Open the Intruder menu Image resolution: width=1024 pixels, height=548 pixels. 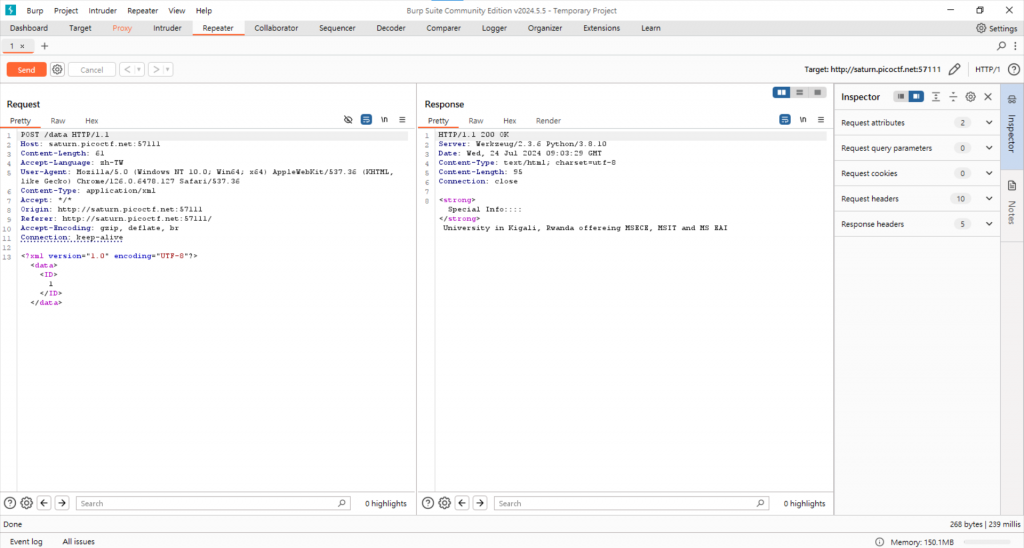[103, 10]
